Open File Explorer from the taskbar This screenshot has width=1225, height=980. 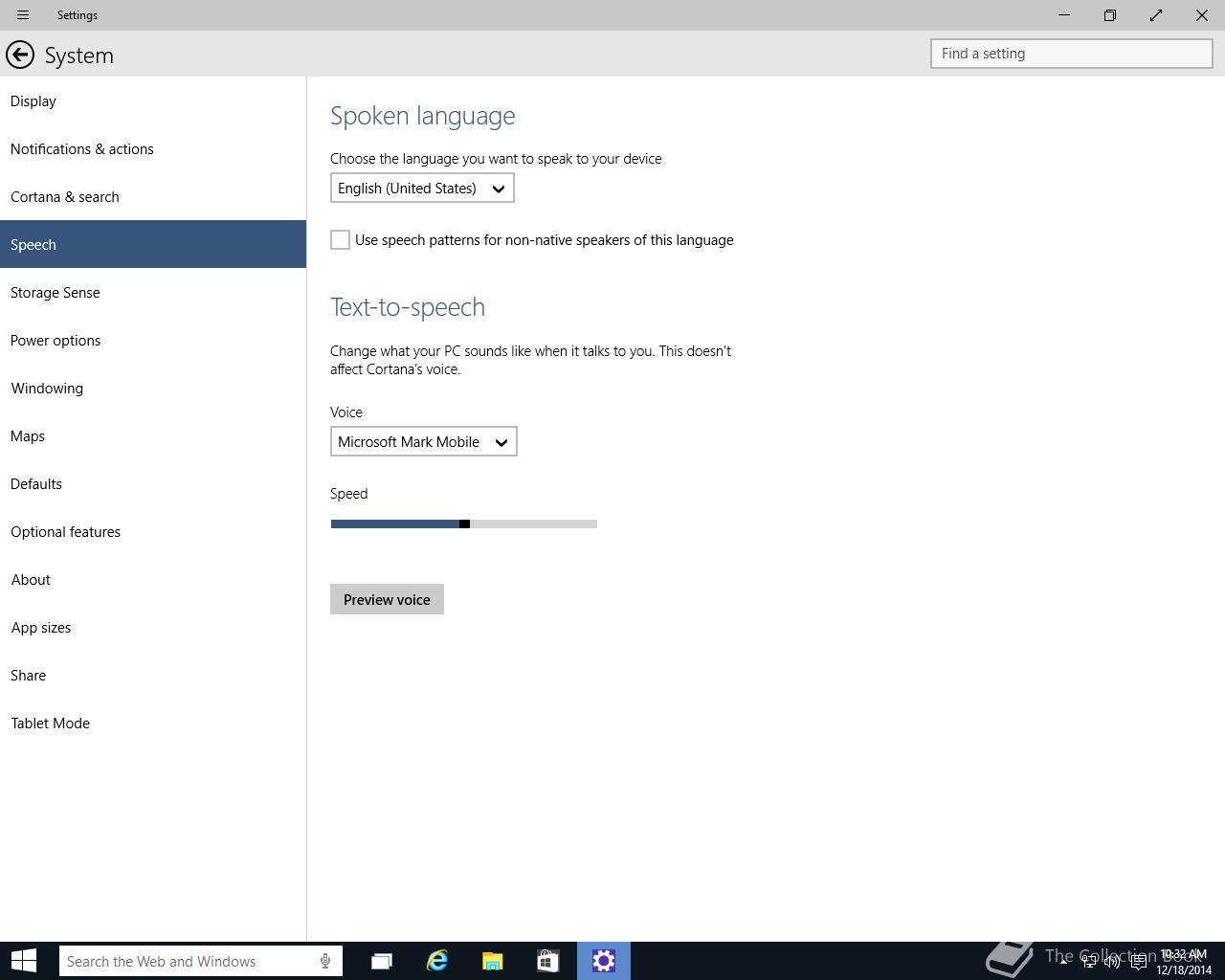point(493,961)
